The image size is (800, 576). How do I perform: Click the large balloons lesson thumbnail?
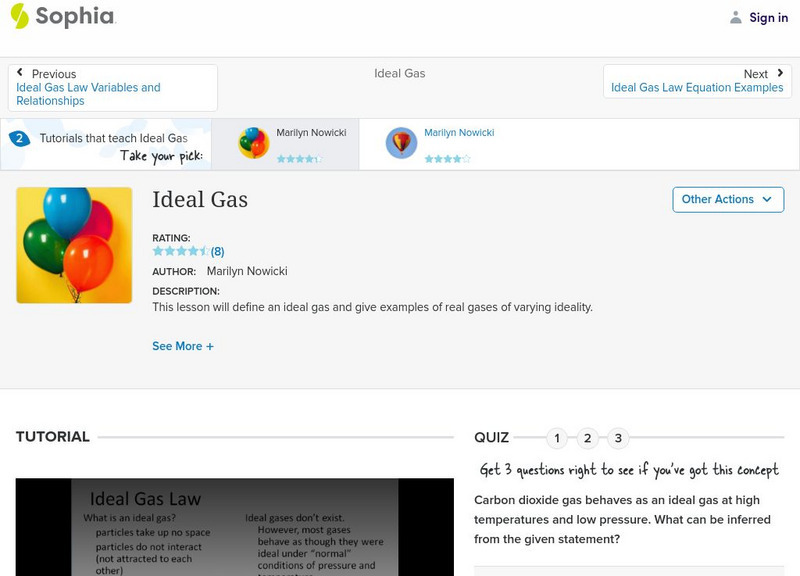74,245
